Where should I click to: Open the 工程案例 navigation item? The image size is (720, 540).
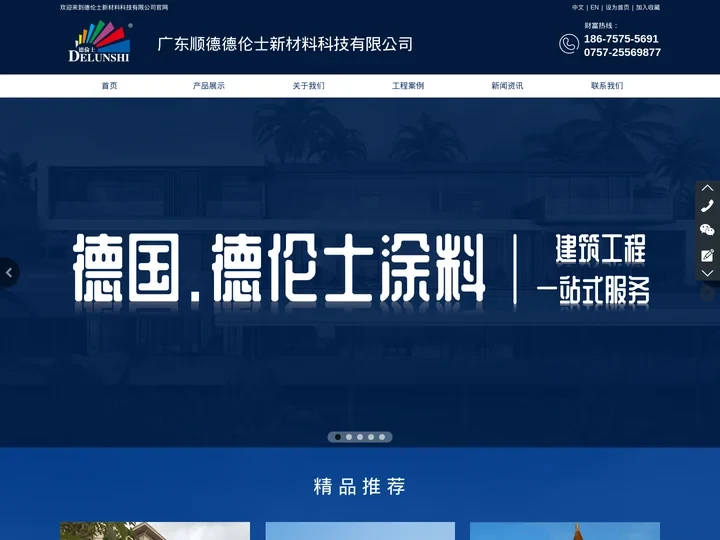pos(408,86)
